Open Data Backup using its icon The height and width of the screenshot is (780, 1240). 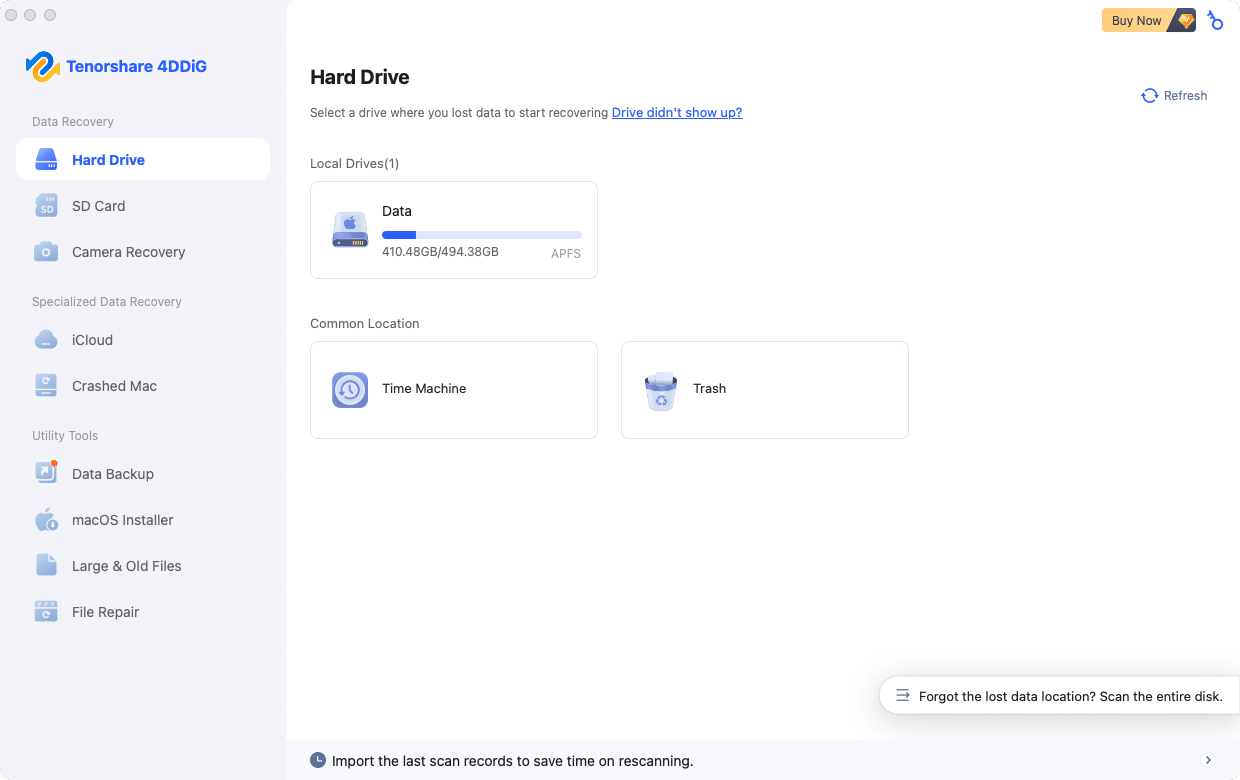click(x=47, y=474)
